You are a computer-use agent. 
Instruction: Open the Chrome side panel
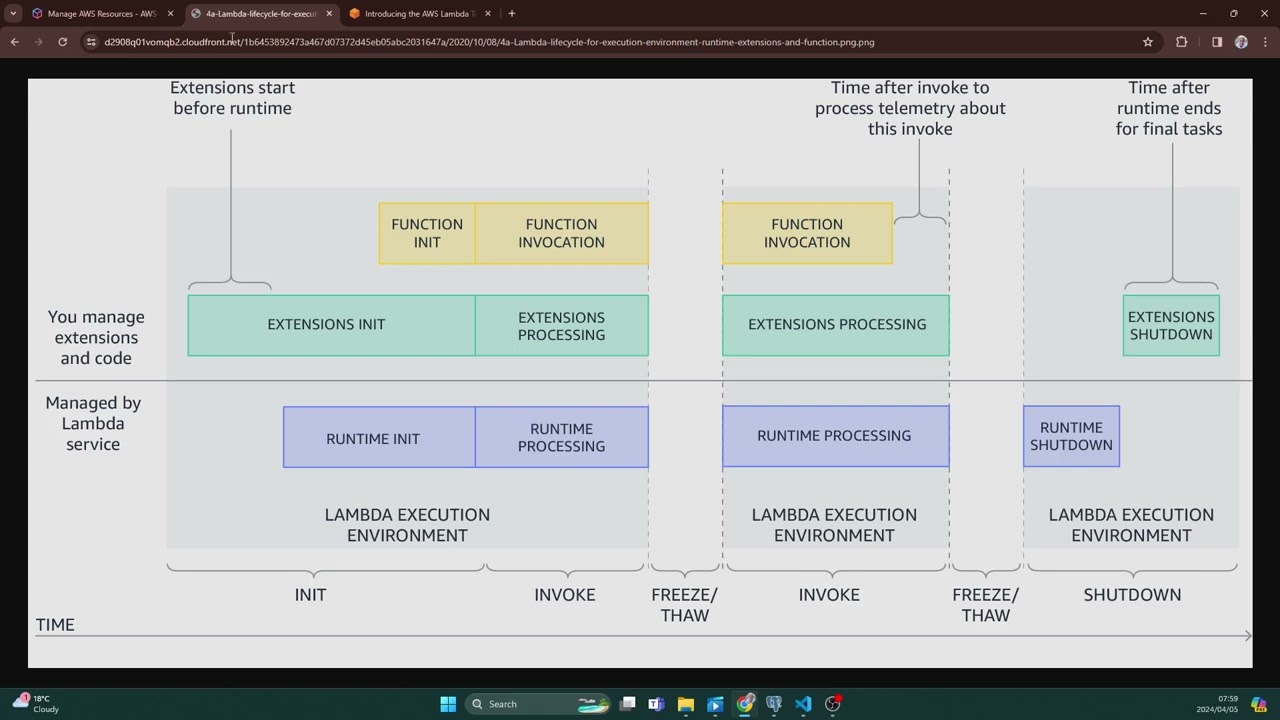(x=1217, y=42)
